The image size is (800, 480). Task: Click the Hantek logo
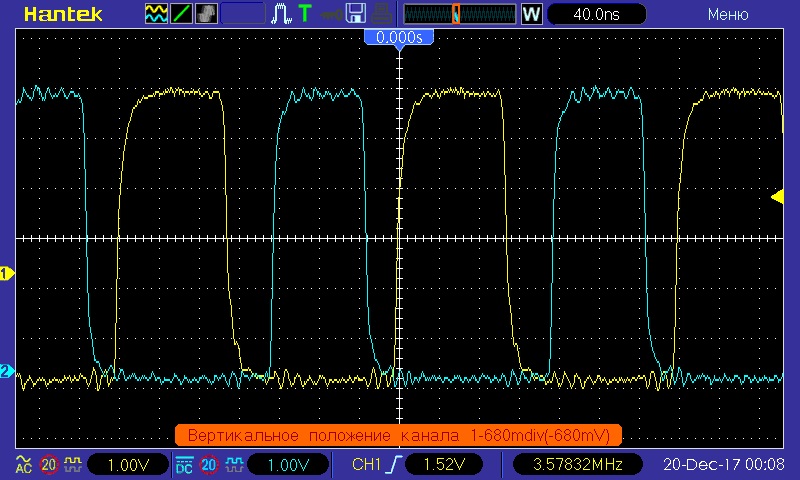point(63,14)
